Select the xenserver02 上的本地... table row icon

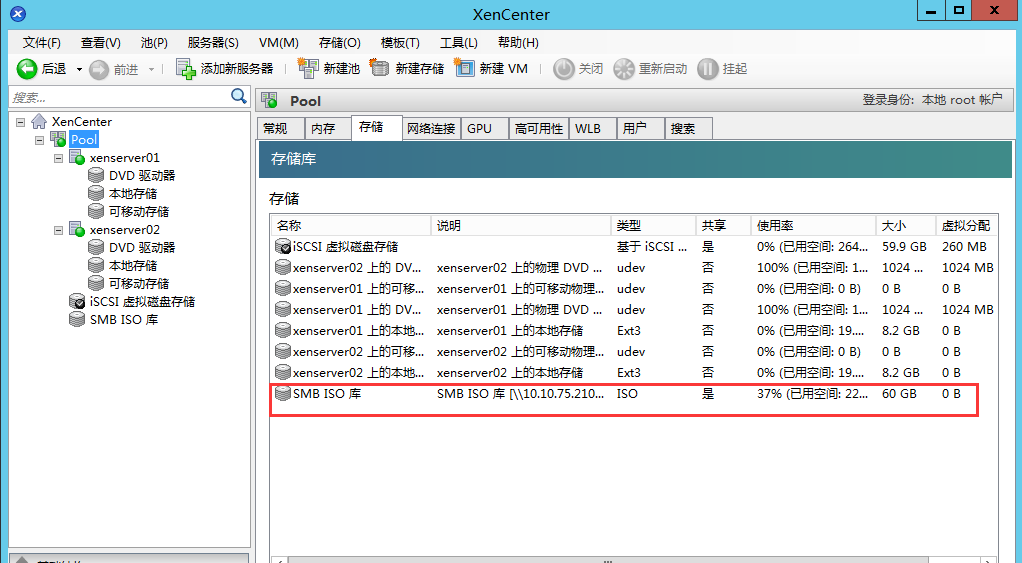tap(283, 372)
